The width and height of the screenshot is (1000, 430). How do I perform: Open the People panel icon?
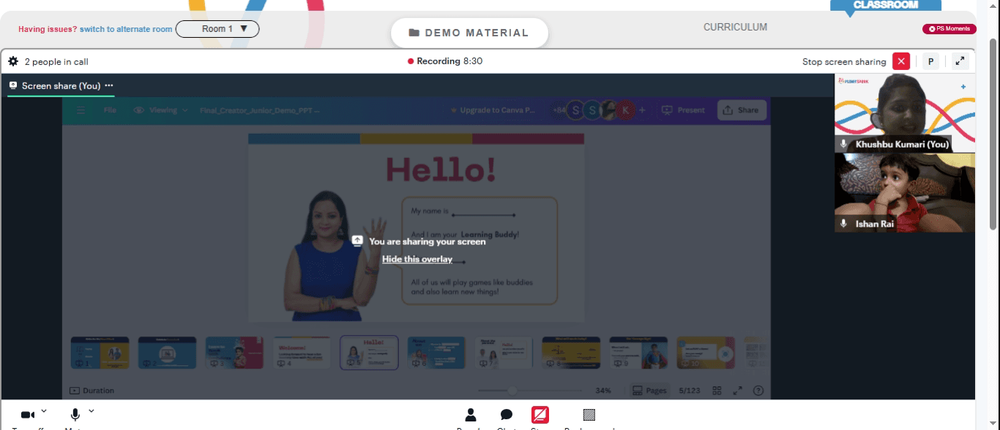click(x=471, y=415)
